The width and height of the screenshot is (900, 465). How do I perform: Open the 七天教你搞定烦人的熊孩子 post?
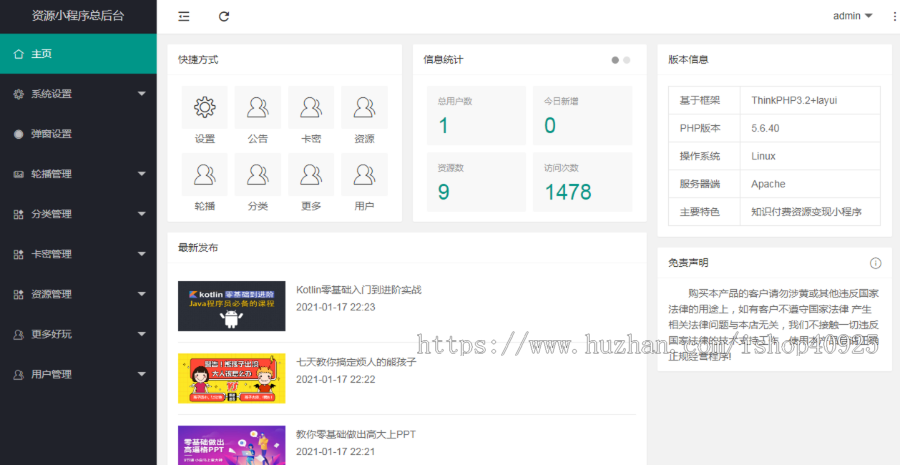point(356,362)
